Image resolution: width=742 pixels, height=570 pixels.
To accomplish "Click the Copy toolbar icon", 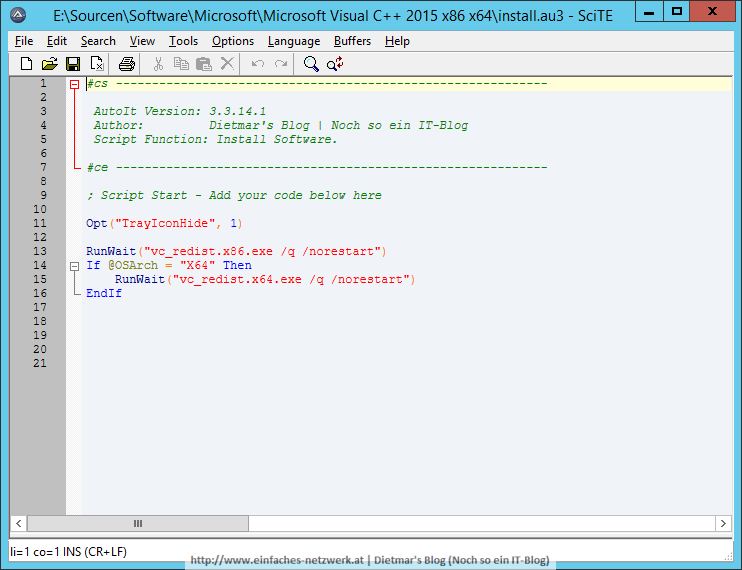I will click(181, 63).
